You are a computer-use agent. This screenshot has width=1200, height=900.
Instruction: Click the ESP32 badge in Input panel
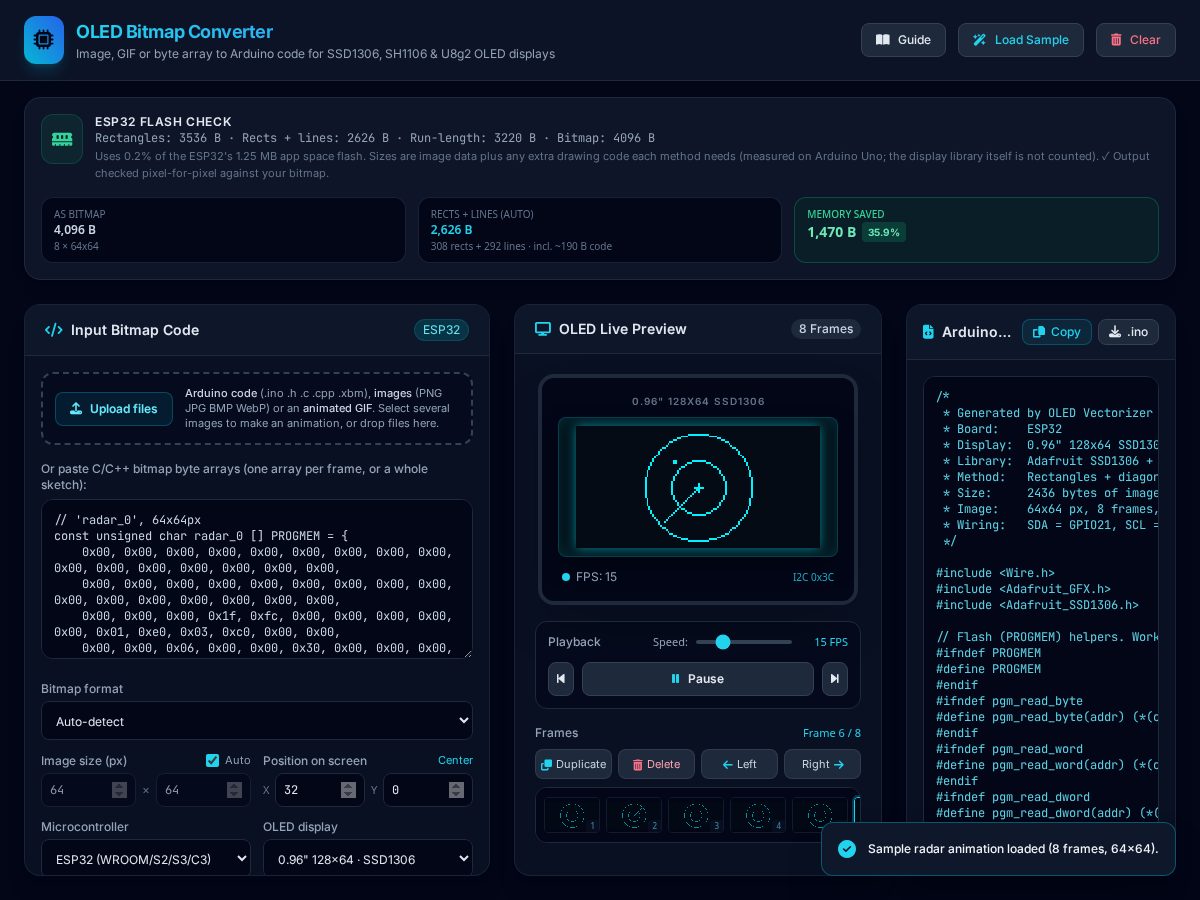pyautogui.click(x=441, y=330)
